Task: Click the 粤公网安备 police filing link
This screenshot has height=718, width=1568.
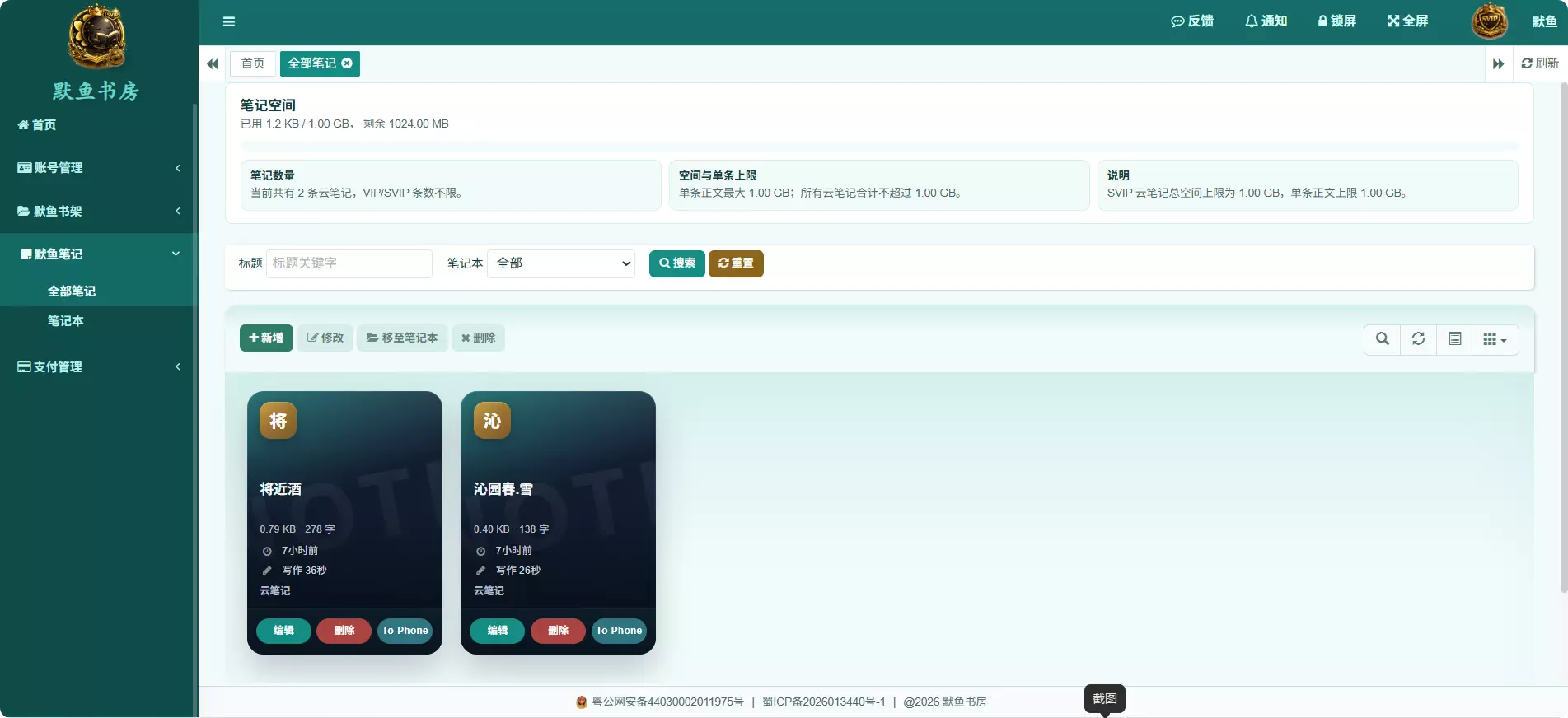Action: pyautogui.click(x=667, y=702)
